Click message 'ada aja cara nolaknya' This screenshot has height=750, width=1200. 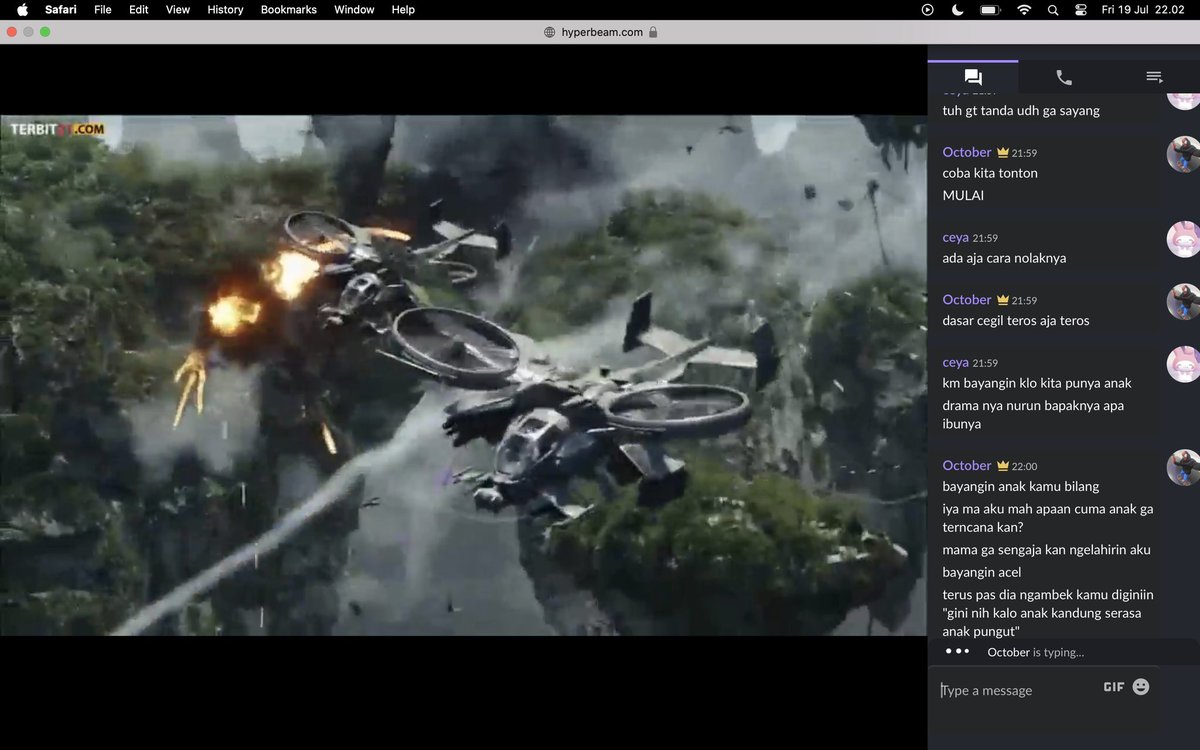1004,258
